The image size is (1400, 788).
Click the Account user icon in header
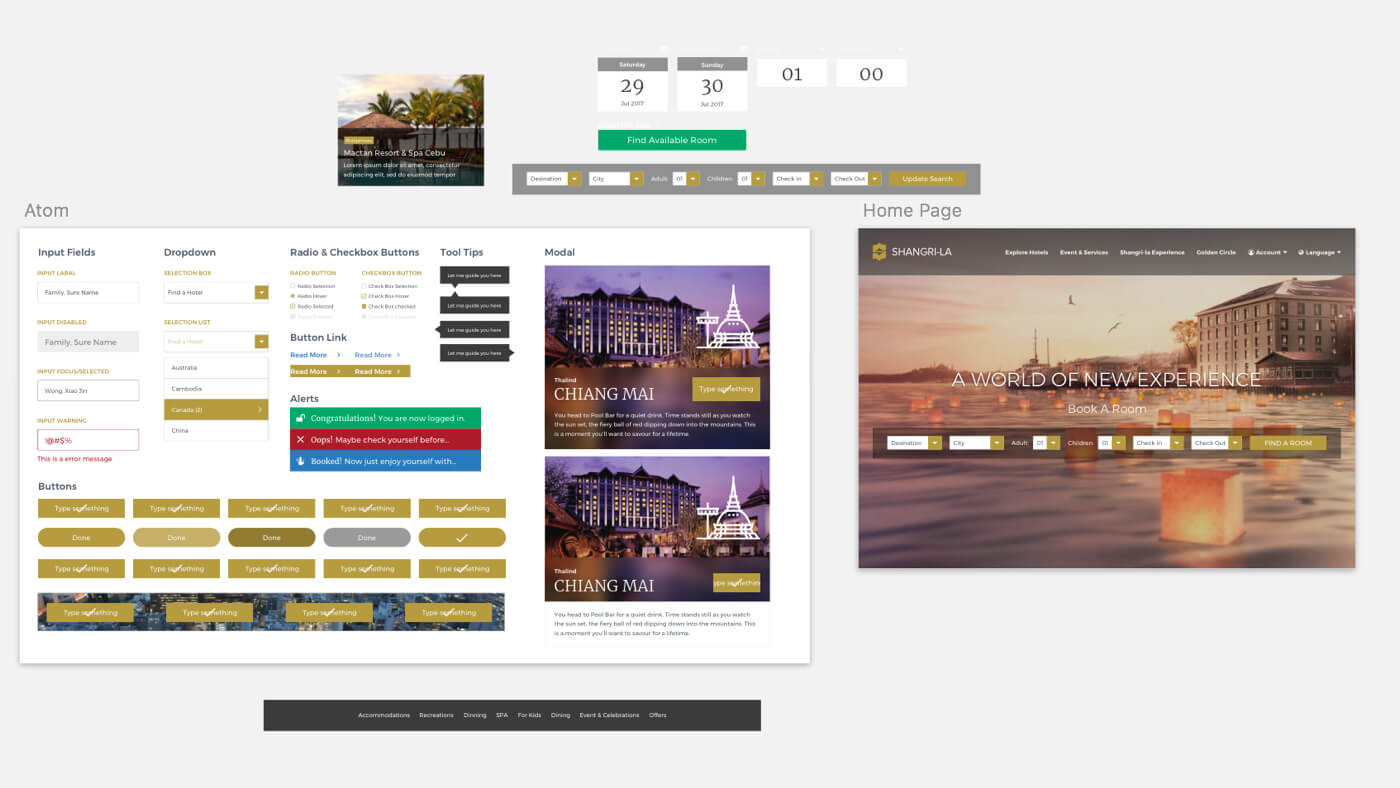coord(1251,253)
